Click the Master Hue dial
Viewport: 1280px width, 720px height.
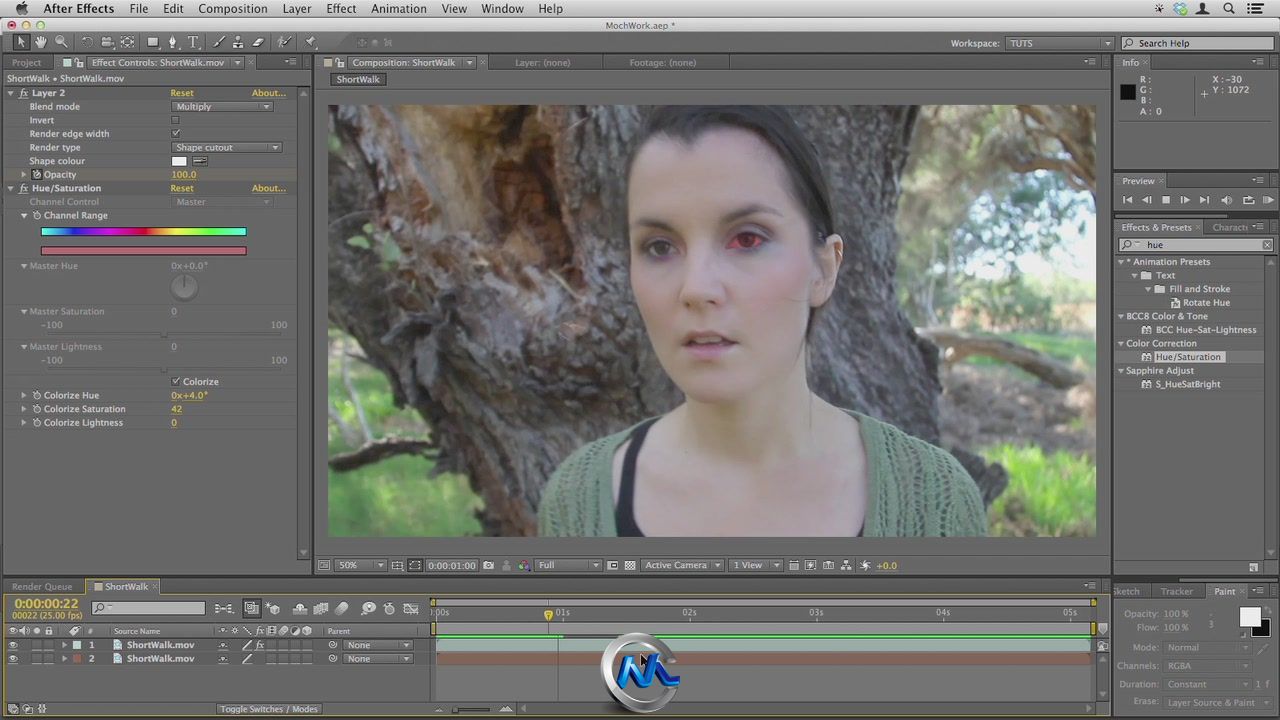184,287
